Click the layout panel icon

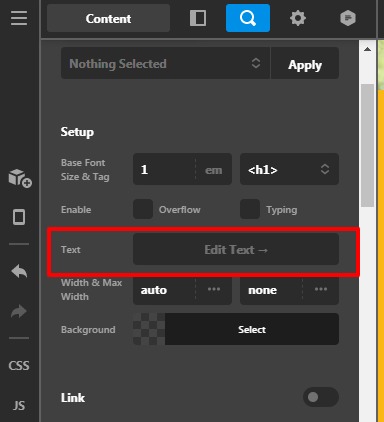coord(198,18)
